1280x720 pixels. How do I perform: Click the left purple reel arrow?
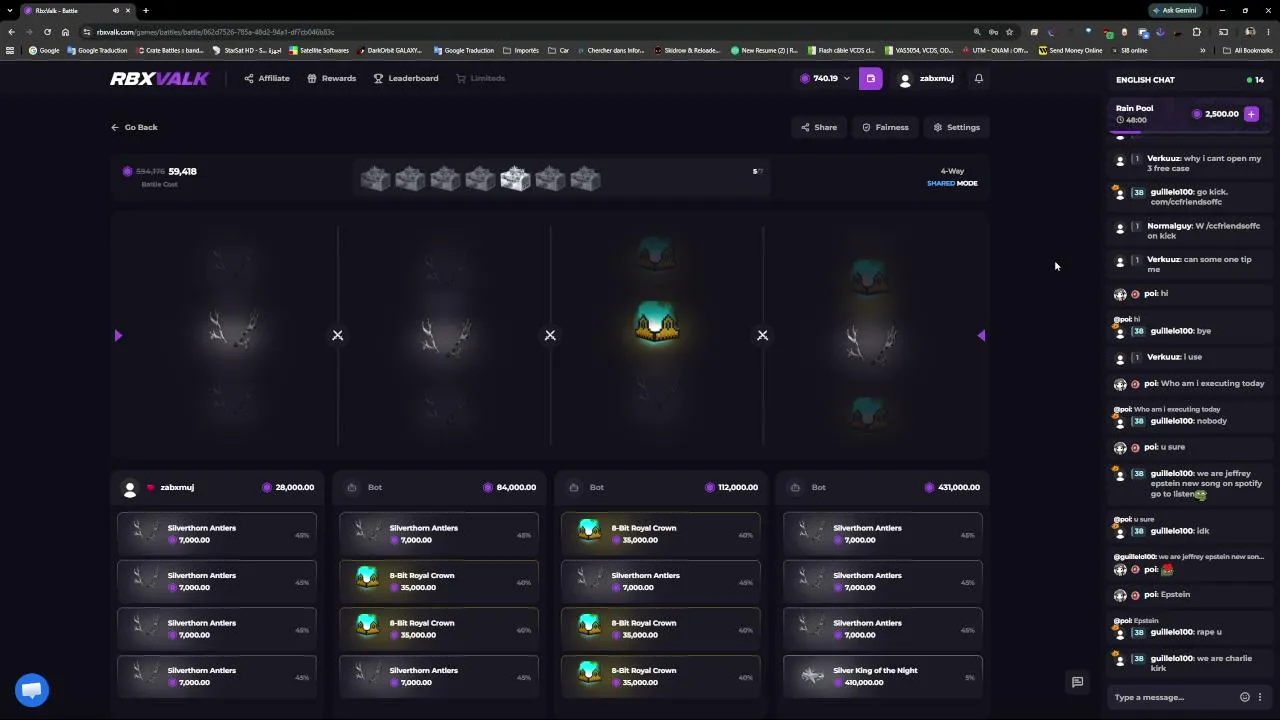click(x=118, y=335)
